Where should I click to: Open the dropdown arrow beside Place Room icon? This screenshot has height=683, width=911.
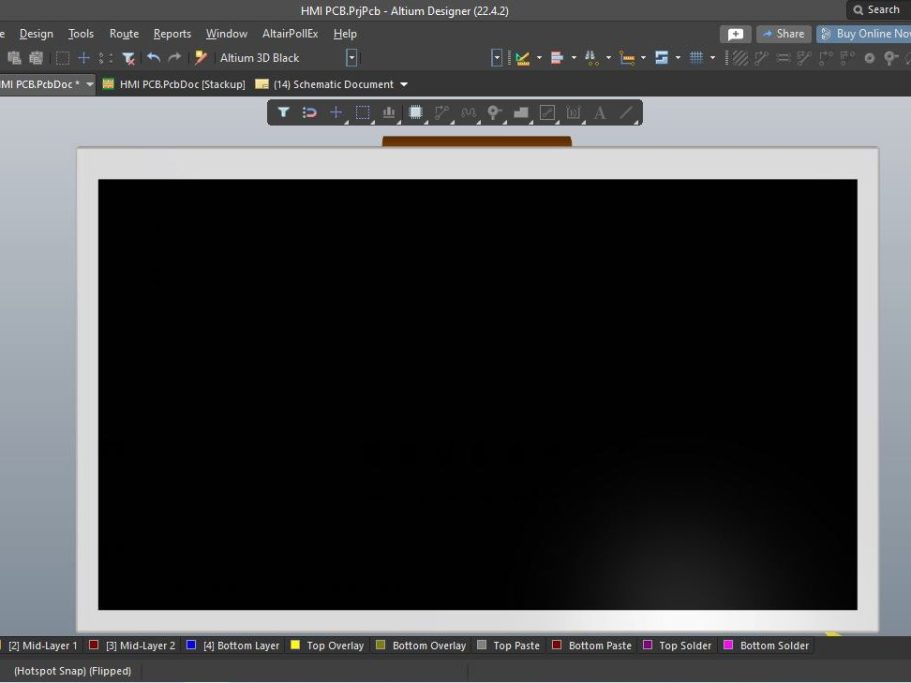[x=678, y=57]
